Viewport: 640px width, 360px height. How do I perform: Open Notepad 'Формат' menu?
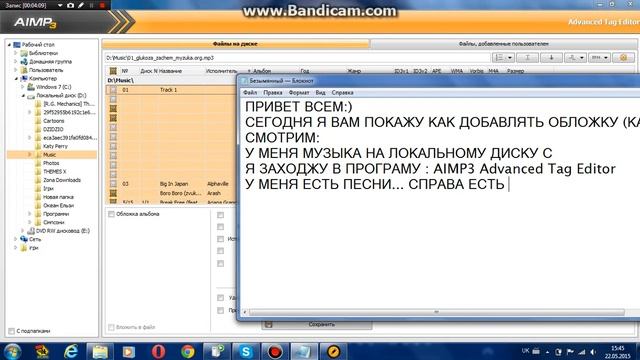(299, 93)
